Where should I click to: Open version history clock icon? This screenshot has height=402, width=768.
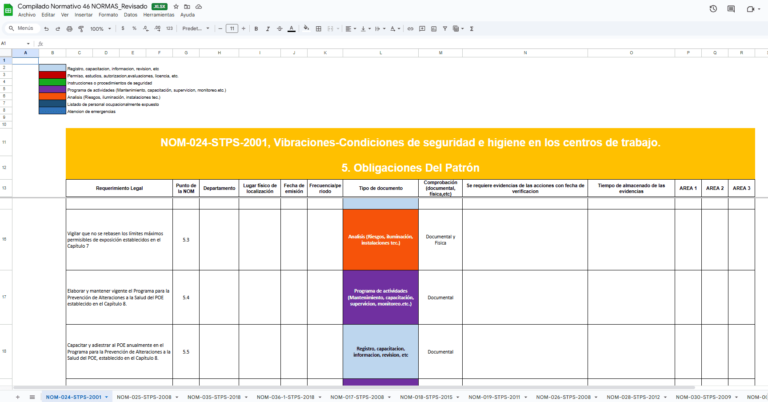(711, 9)
